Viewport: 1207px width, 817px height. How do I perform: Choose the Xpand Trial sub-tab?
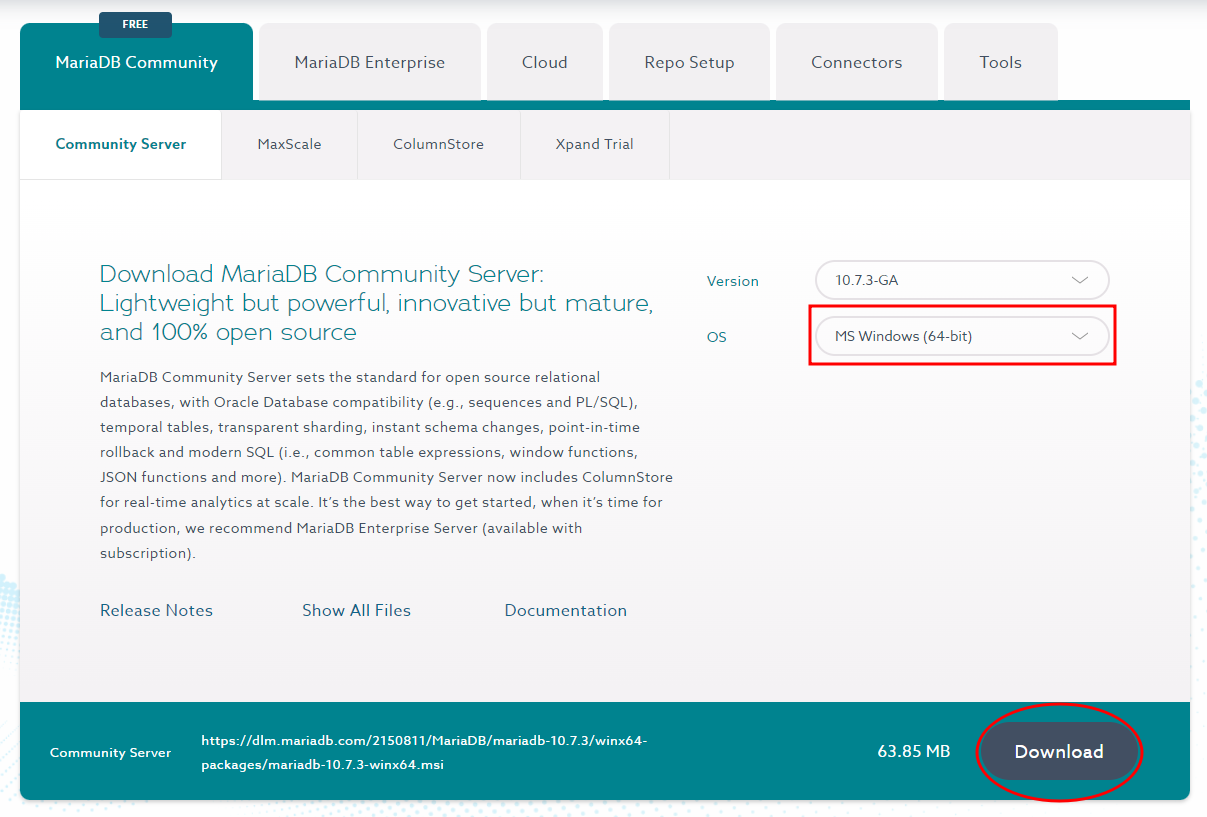coord(595,144)
